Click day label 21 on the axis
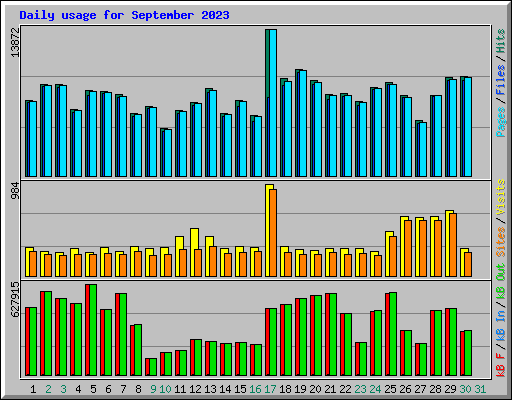Viewport: 512px width, 400px height. 330,389
